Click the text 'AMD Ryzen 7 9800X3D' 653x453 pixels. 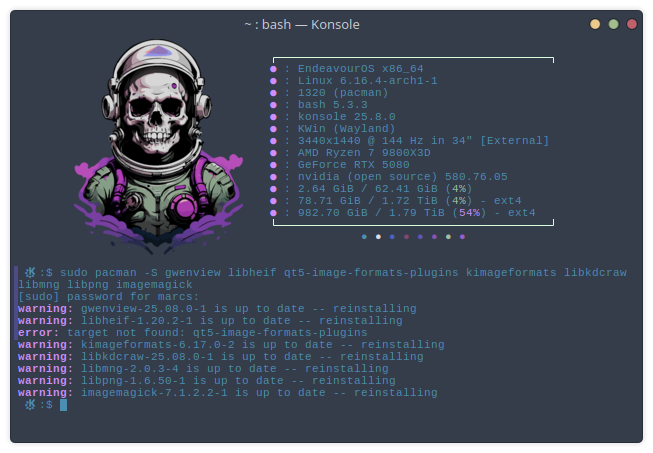click(x=364, y=153)
